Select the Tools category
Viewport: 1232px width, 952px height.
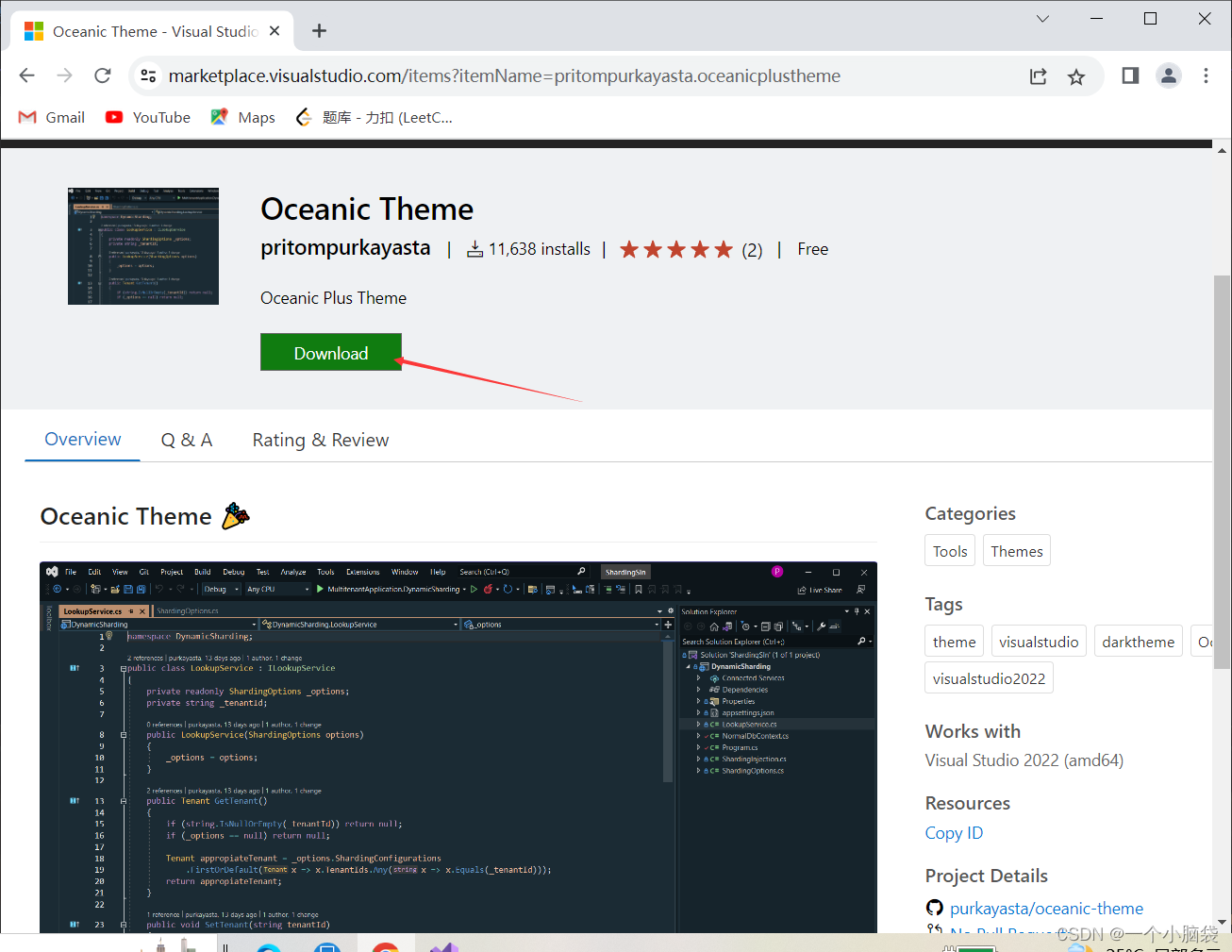(950, 551)
